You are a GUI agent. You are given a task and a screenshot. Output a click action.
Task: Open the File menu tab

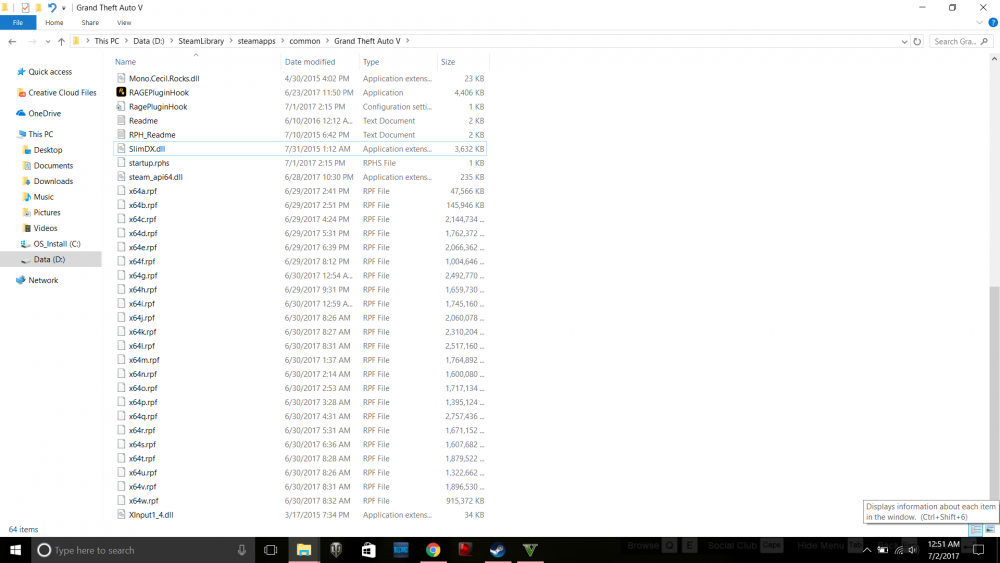coord(18,22)
